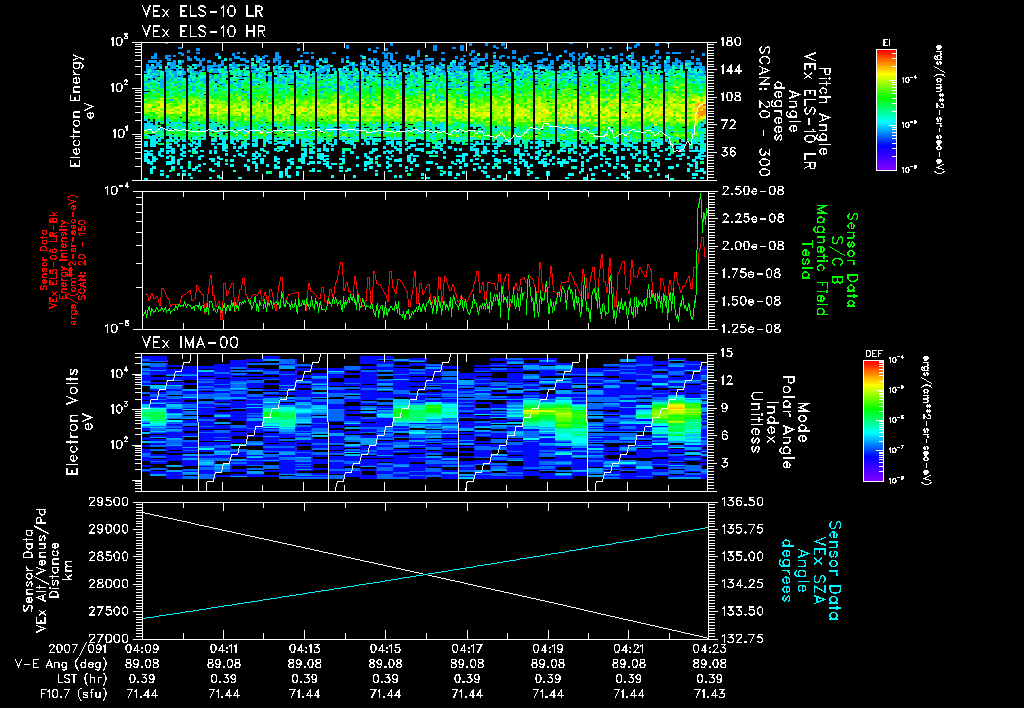Click the 2.00e-08 magnetic field tick
1024x708 pixels.
(752, 246)
